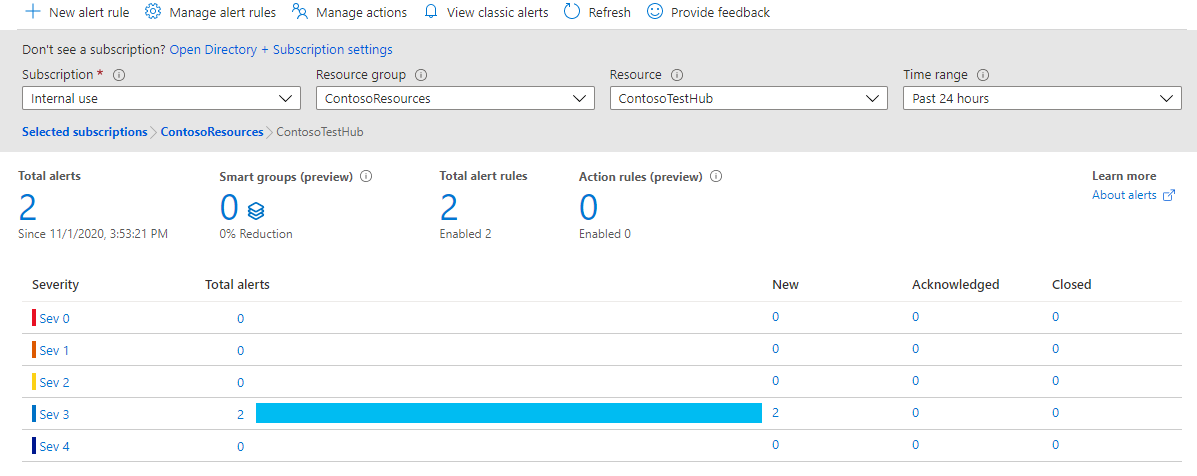
Task: Go to Selected subscriptions breadcrumb
Action: 84,132
